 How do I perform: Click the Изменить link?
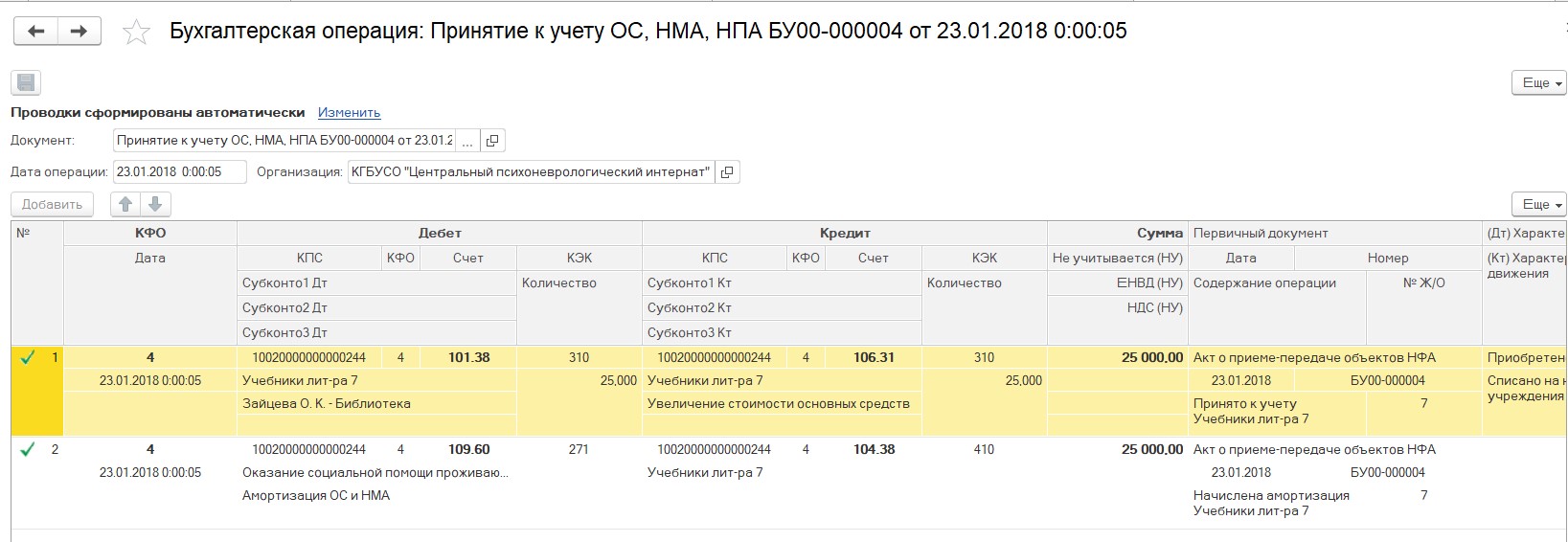pyautogui.click(x=349, y=113)
